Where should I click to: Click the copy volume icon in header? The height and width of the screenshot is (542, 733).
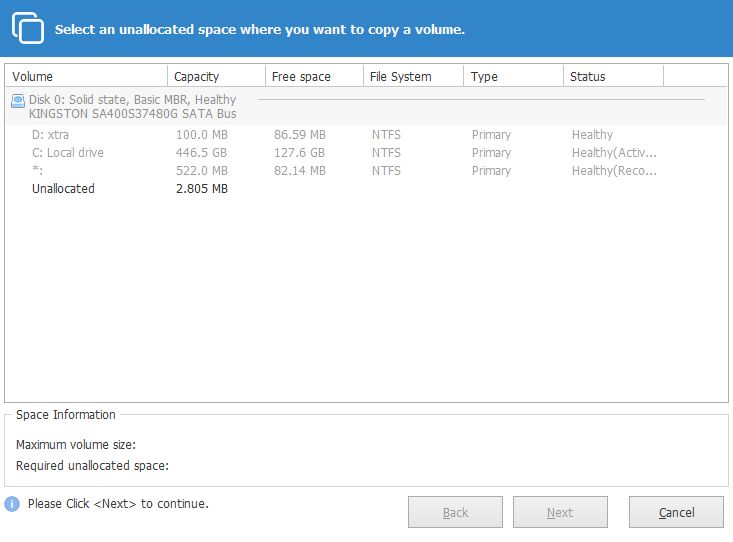coord(28,28)
